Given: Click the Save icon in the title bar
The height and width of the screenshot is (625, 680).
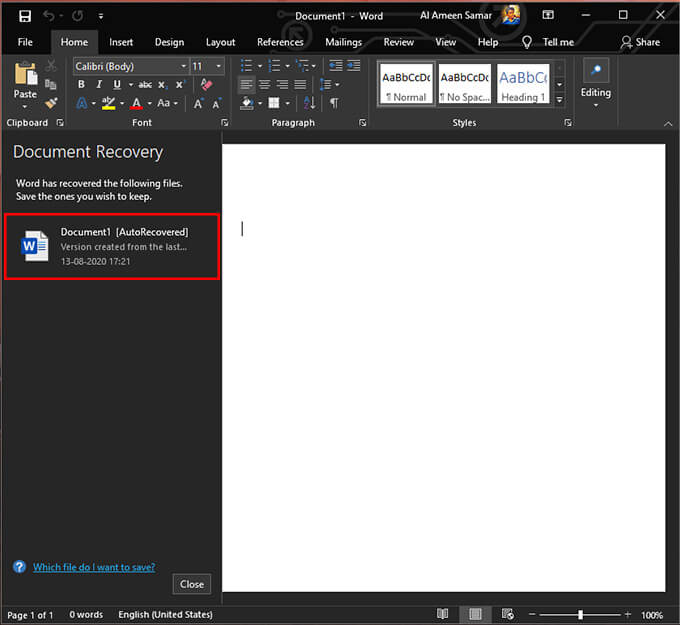Looking at the screenshot, I should point(25,16).
